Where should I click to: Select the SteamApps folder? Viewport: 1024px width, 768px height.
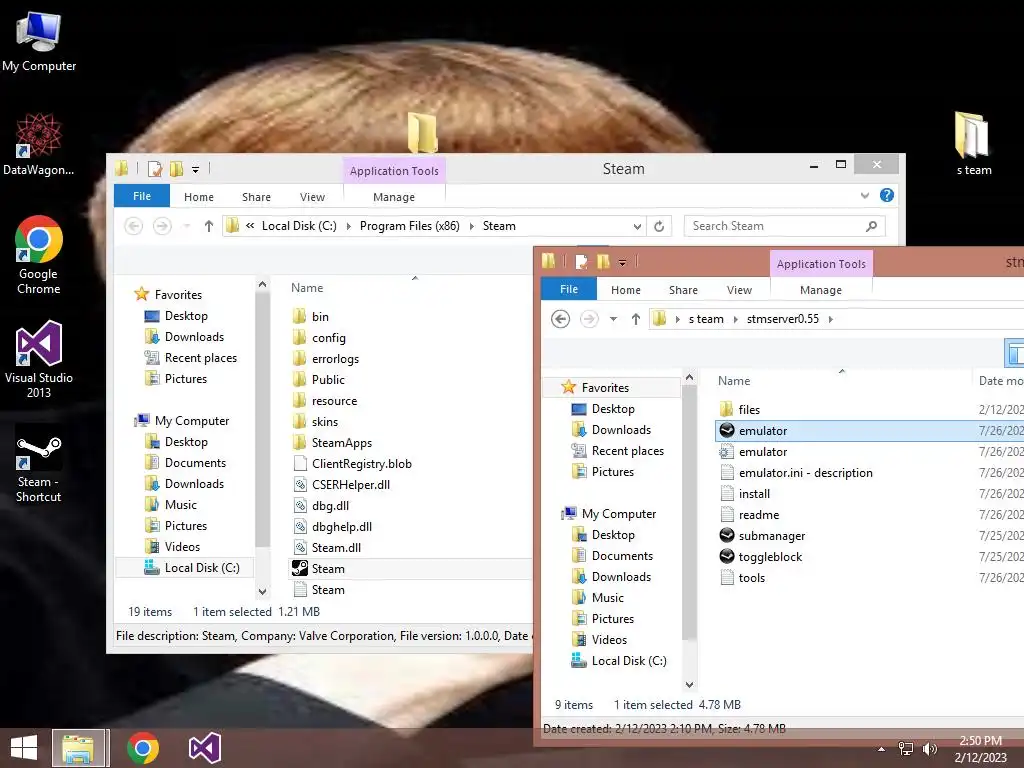click(x=341, y=443)
